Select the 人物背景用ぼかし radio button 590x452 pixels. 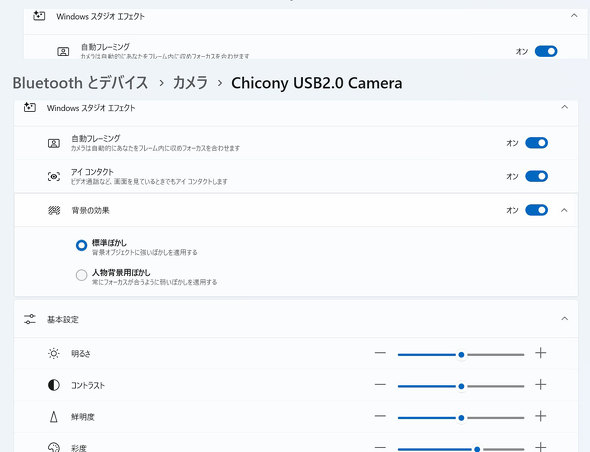tap(81, 275)
